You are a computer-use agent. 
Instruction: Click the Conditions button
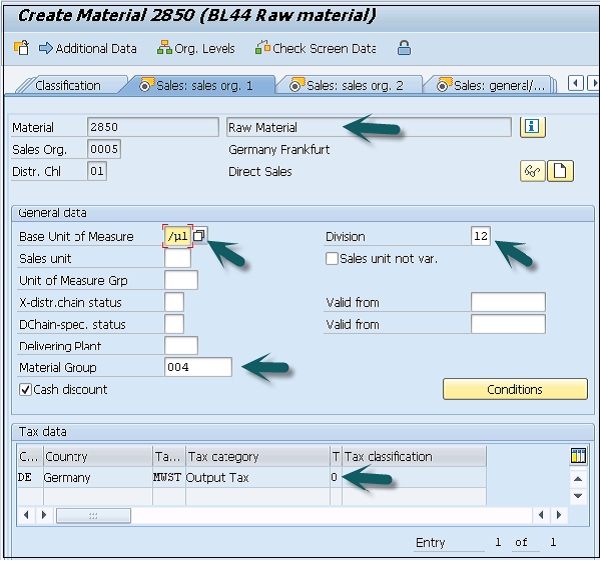(x=515, y=389)
